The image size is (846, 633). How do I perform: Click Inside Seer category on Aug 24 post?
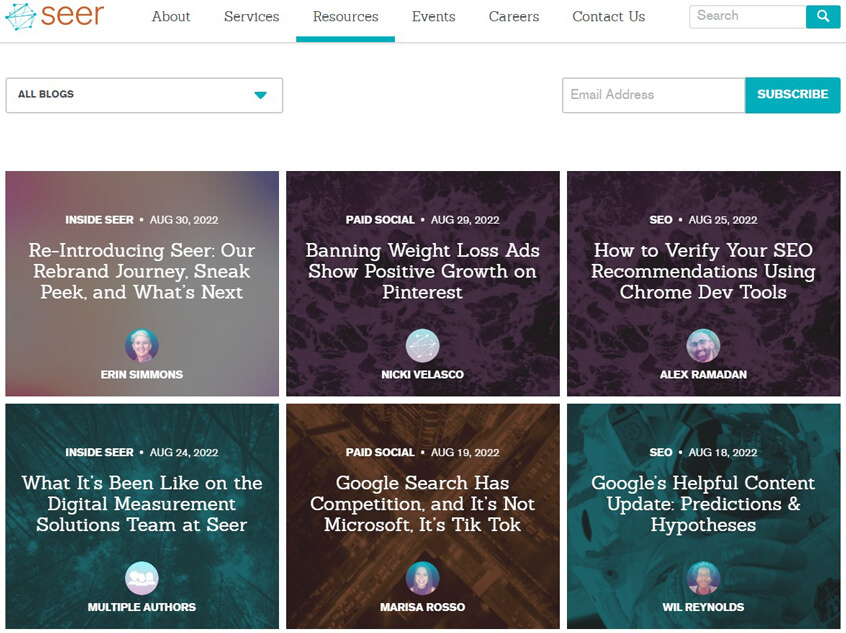[x=99, y=452]
